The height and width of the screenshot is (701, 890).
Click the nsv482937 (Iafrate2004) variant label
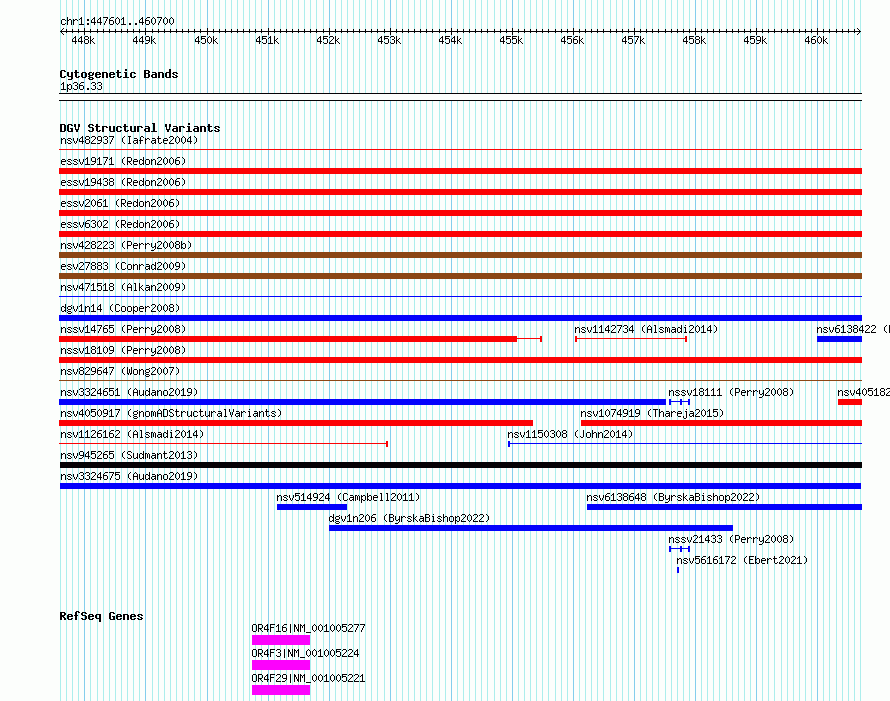[129, 140]
